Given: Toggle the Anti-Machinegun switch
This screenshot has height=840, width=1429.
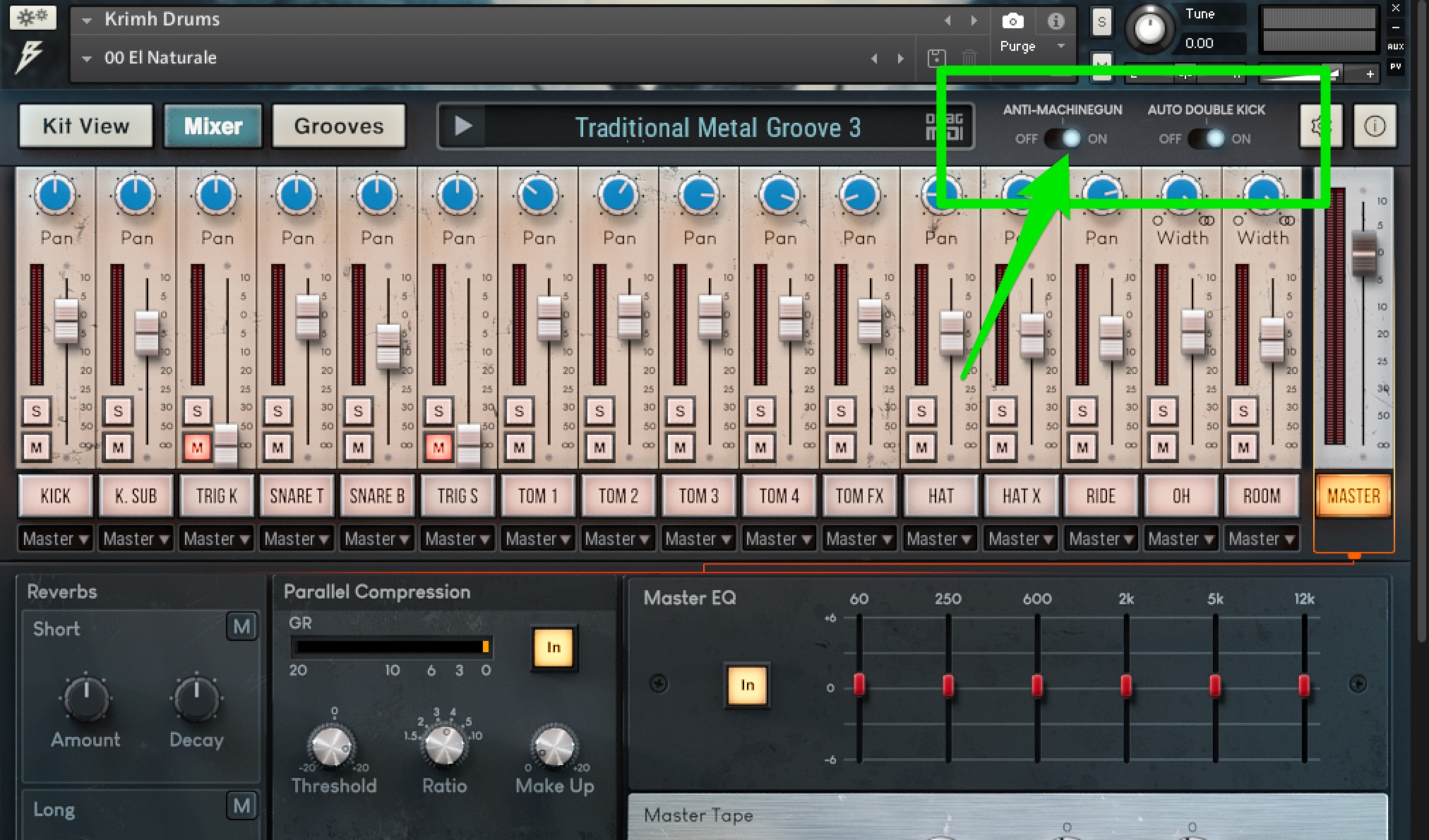Looking at the screenshot, I should (1061, 138).
